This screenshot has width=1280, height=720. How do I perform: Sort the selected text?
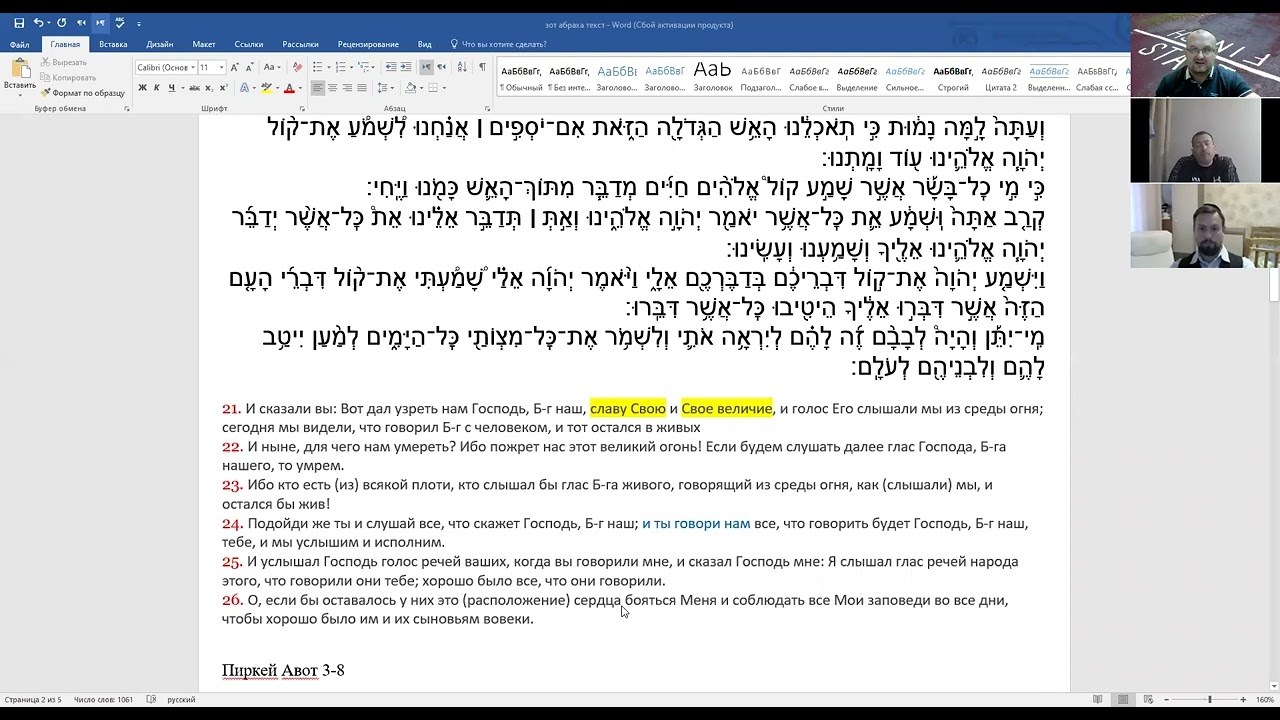[462, 67]
